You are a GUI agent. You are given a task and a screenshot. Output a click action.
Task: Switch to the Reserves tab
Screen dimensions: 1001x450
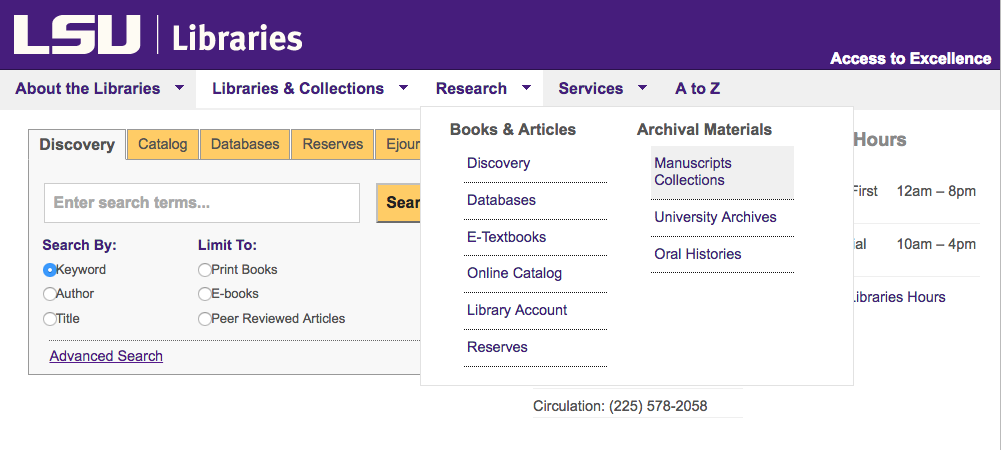pos(333,144)
